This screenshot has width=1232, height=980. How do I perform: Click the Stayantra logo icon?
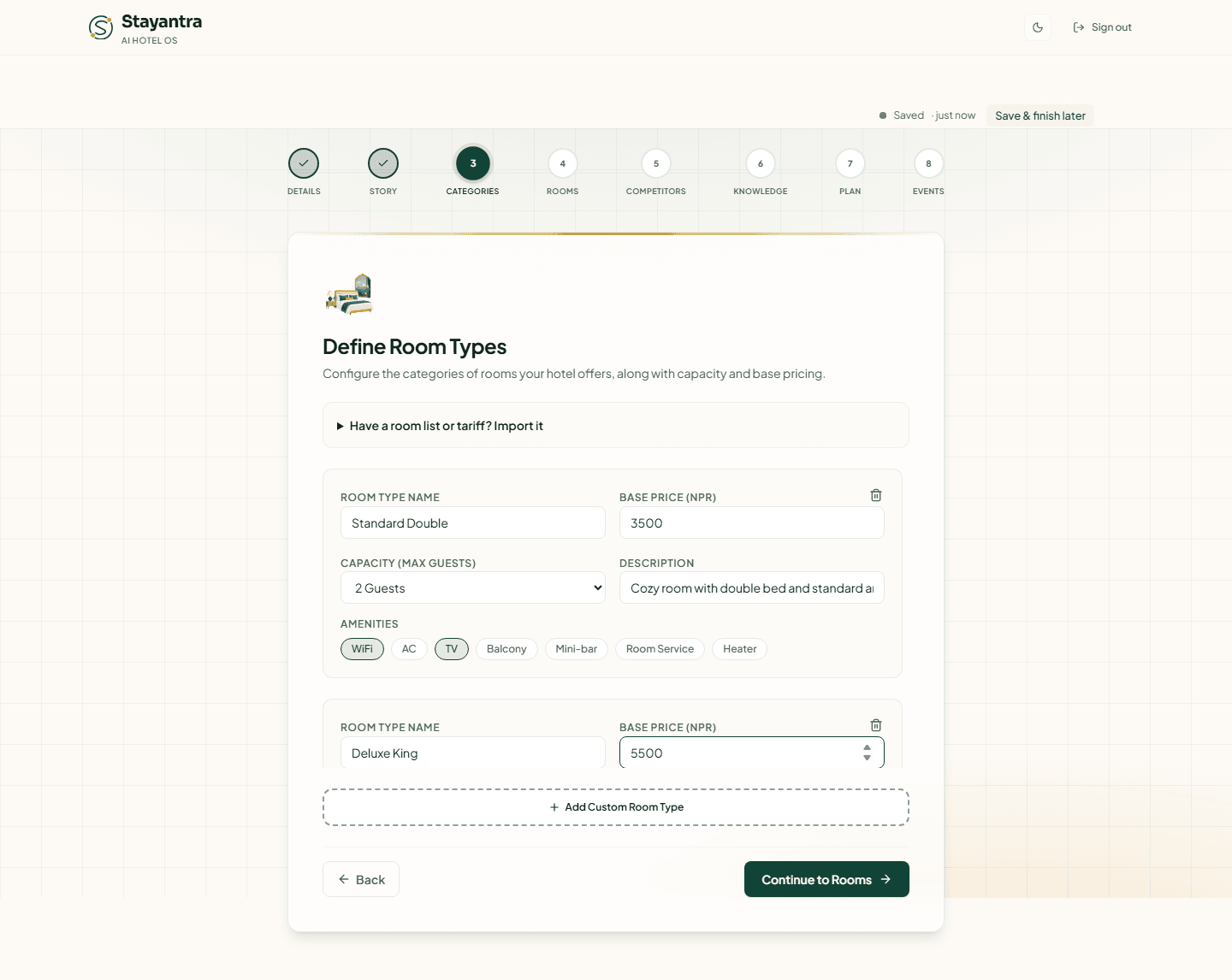coord(101,27)
